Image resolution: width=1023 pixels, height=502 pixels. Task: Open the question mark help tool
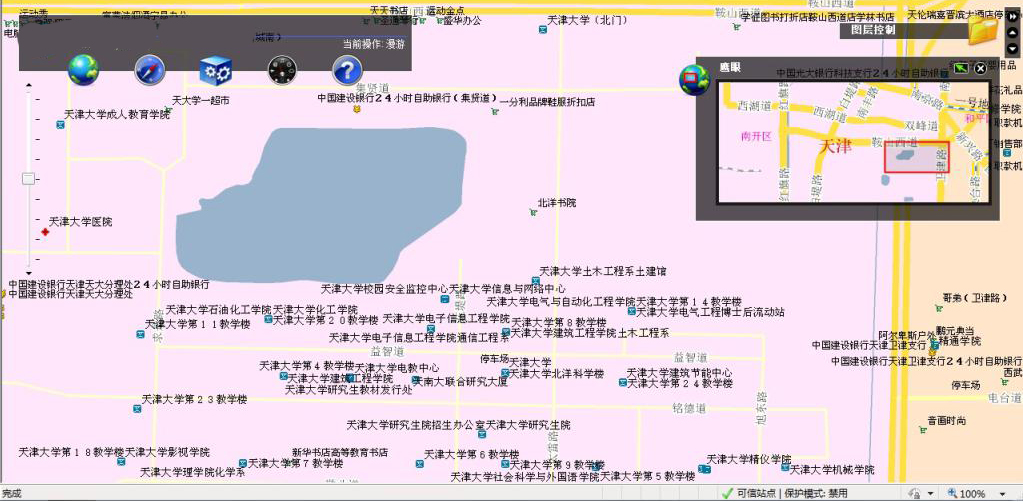tap(348, 70)
